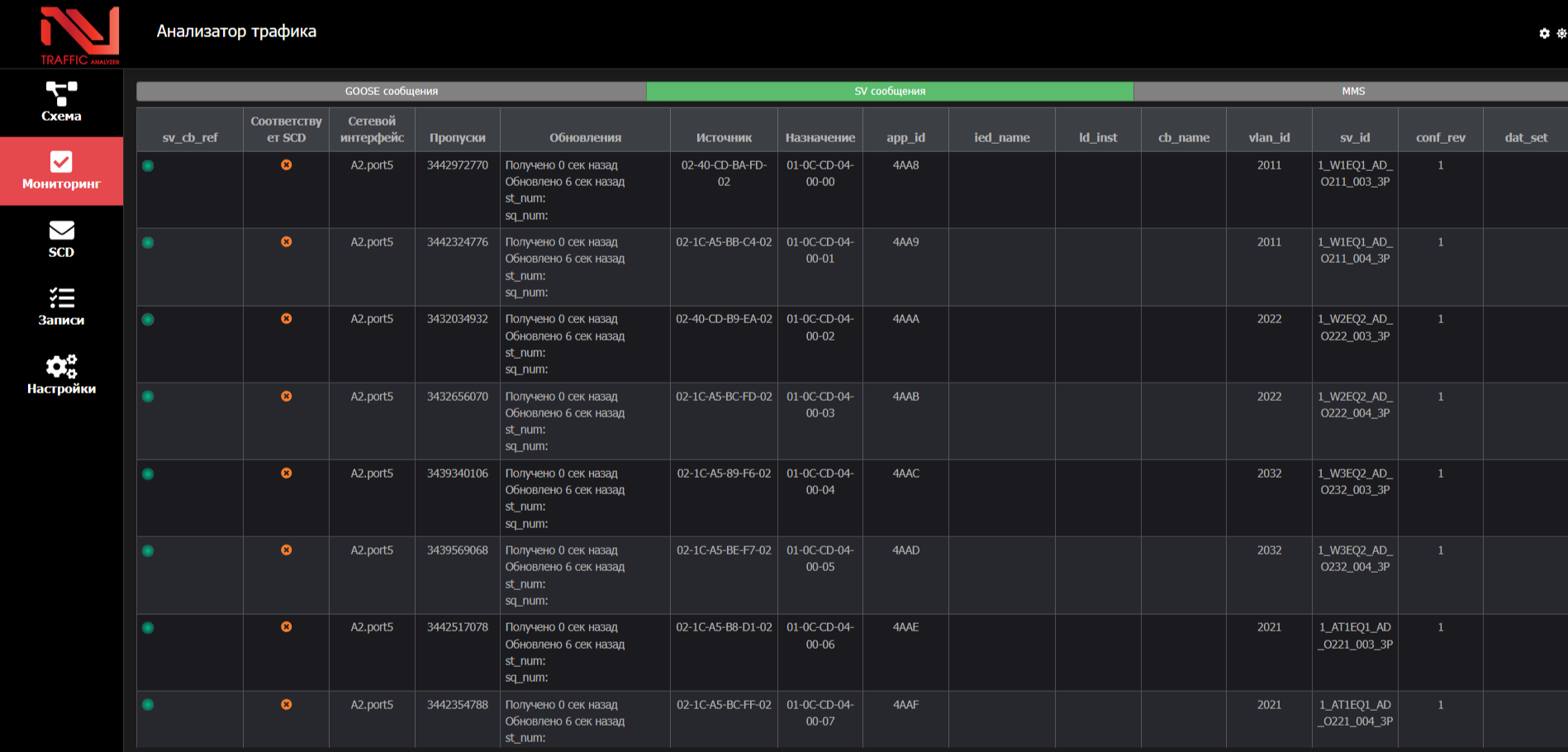
Task: Click source MAC 02-1C-A5-BB-C4-02 cell
Action: (724, 242)
